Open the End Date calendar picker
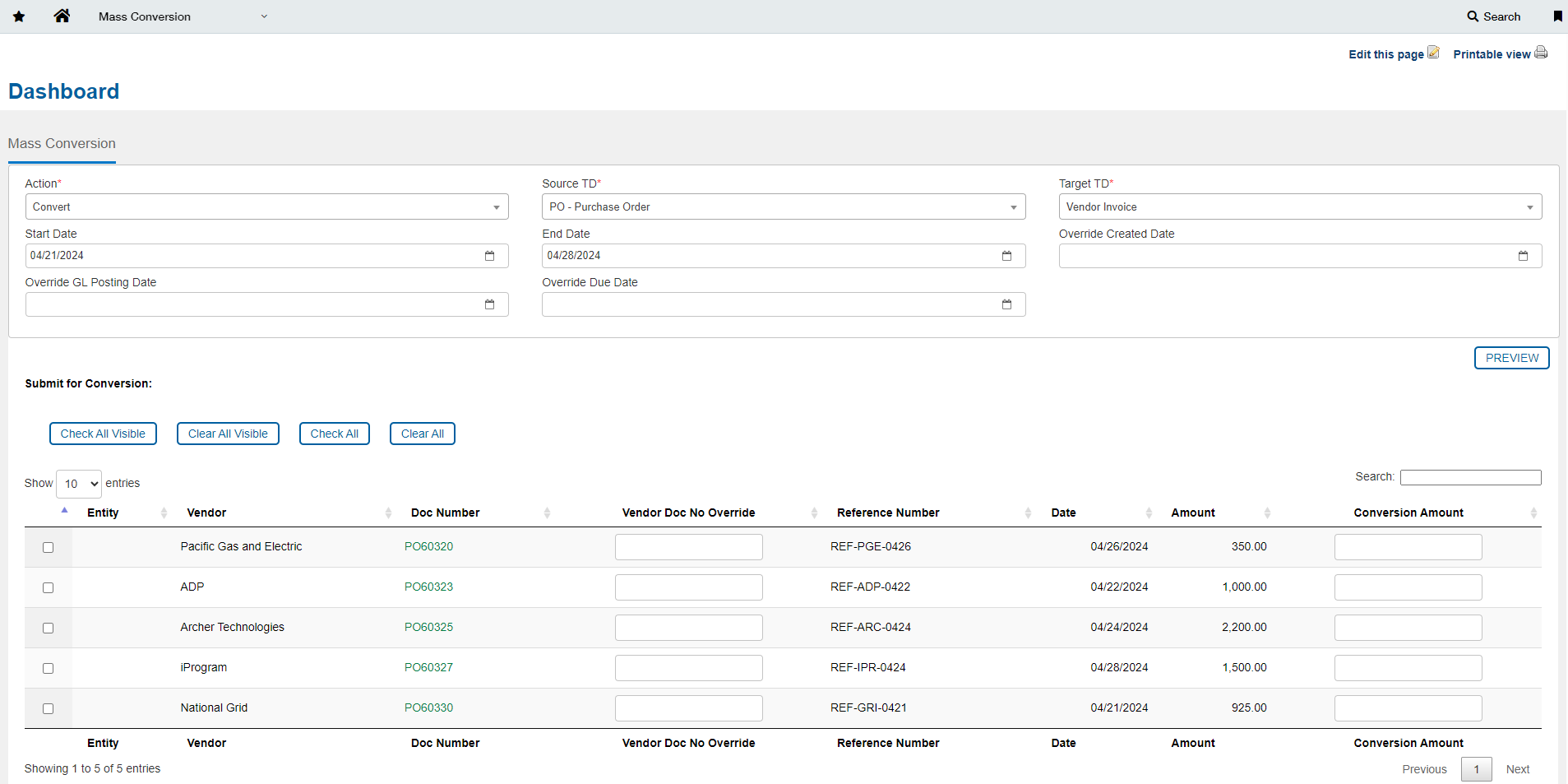The height and width of the screenshot is (784, 1568). (x=1006, y=256)
